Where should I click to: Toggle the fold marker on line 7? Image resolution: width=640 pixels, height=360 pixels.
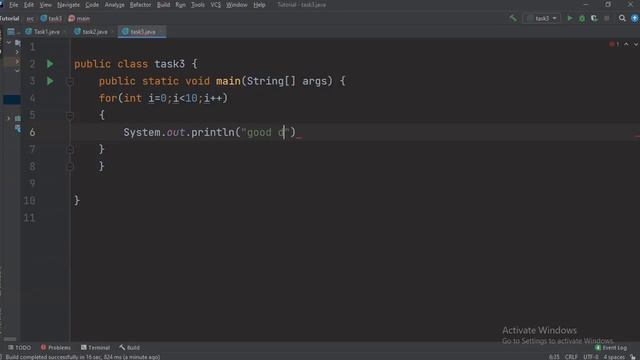coord(69,149)
